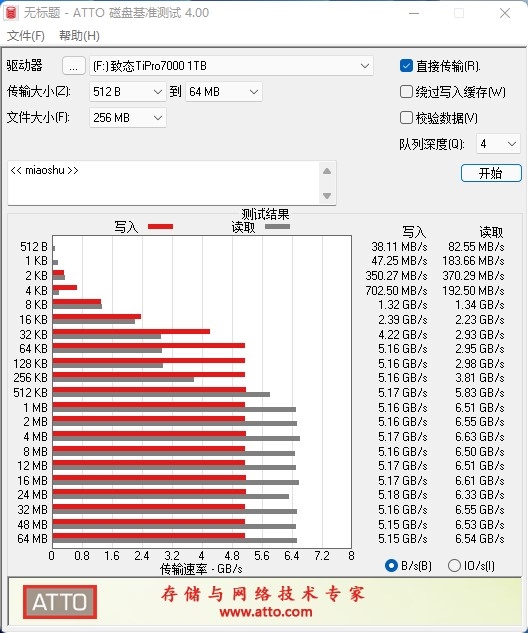Click scroll down arrow in description box

(327, 196)
